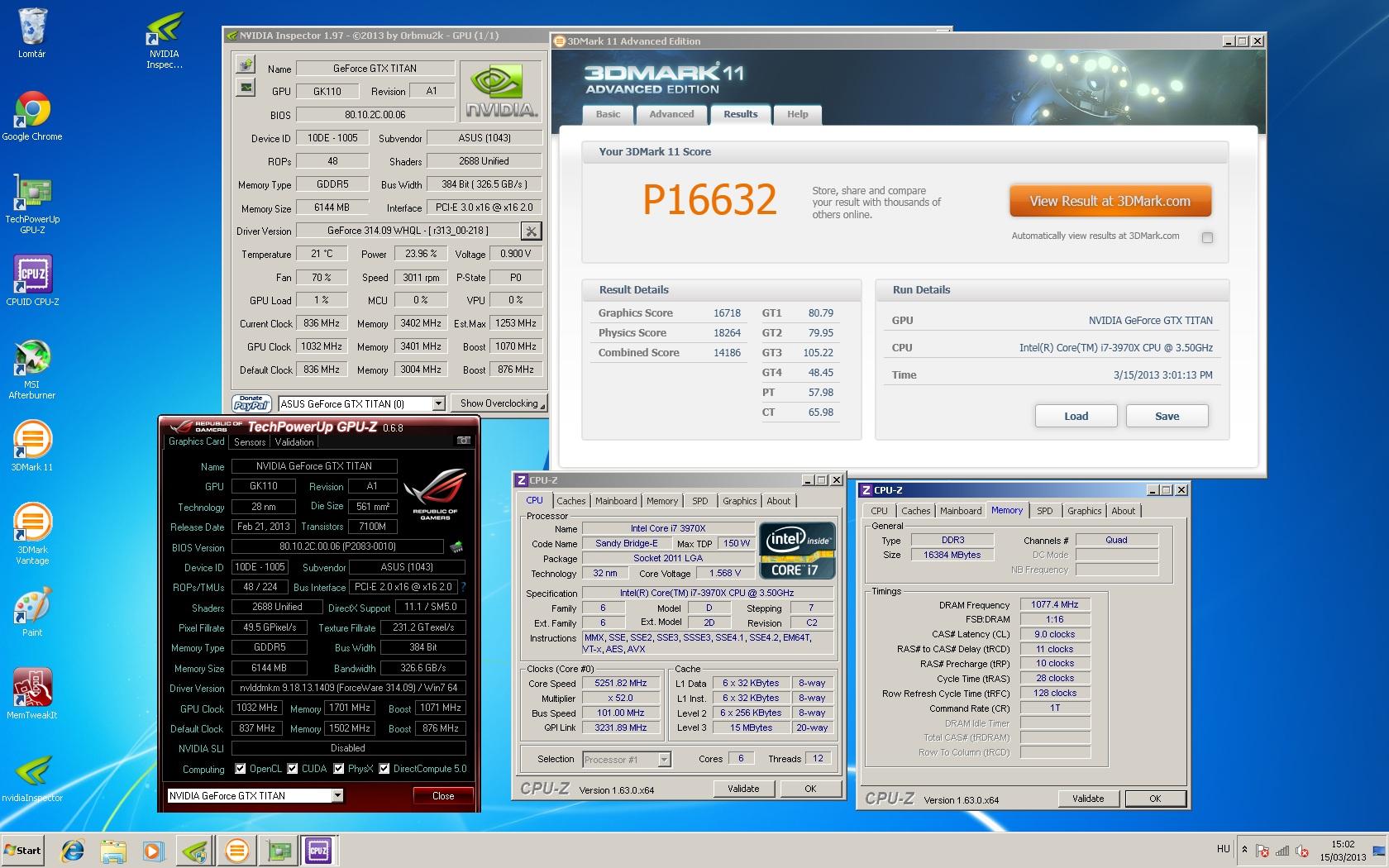Toggle automatically view results at 3DMark.com checkbox
1389x868 pixels.
point(1207,237)
